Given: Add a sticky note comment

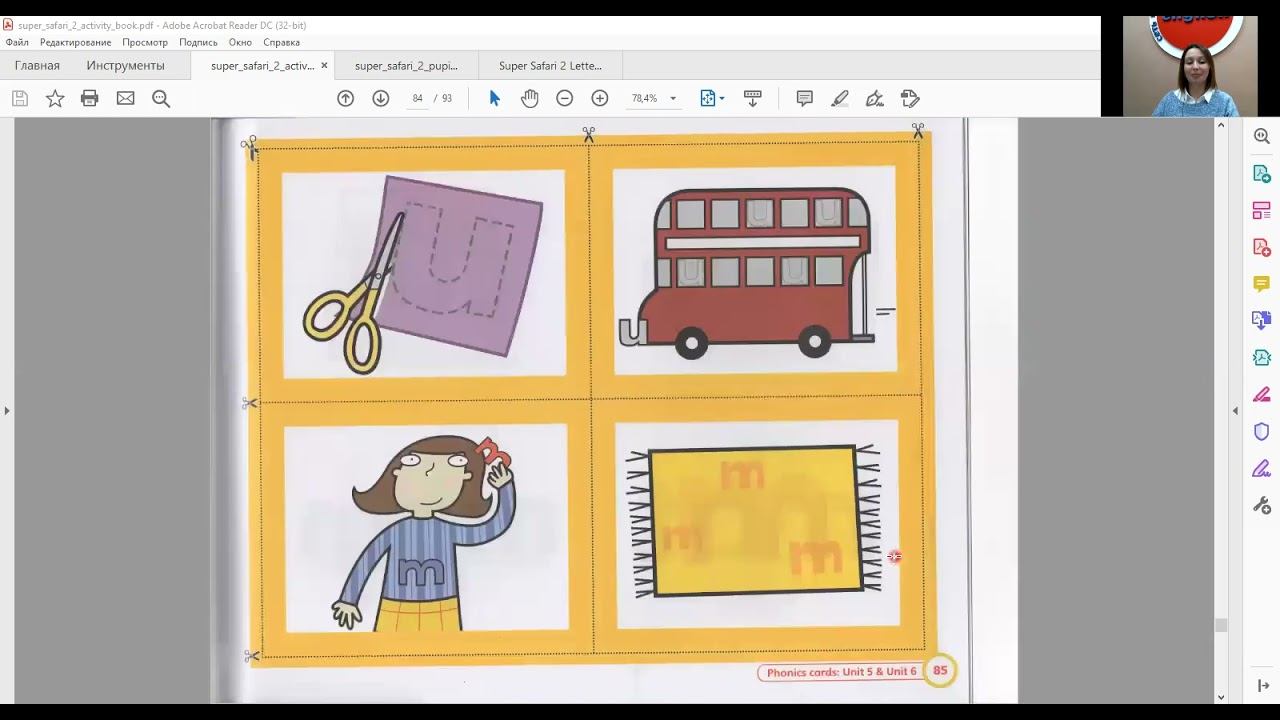Looking at the screenshot, I should click(804, 98).
